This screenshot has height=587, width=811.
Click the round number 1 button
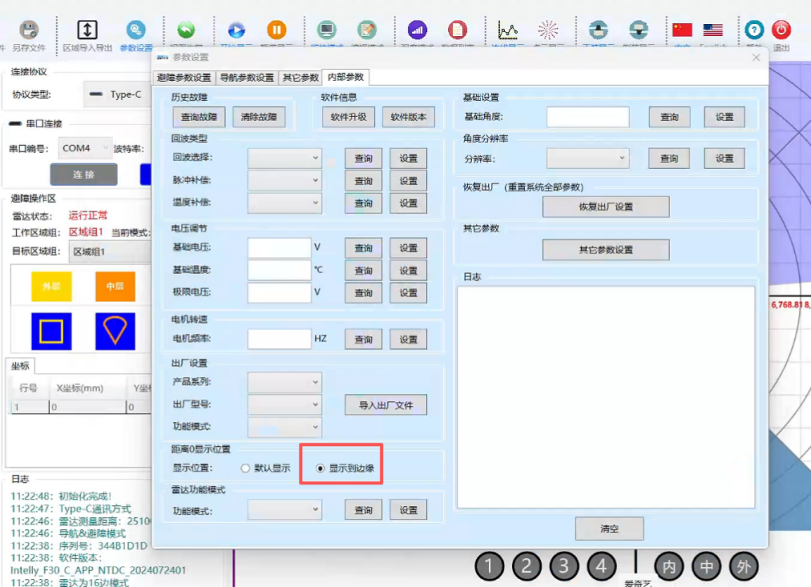click(x=489, y=566)
